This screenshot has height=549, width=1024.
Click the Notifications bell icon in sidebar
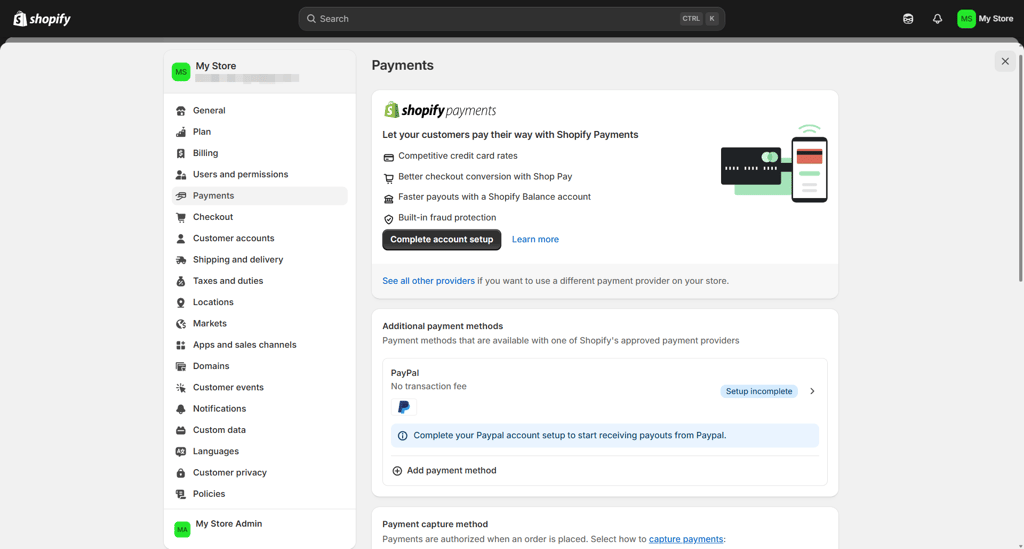click(x=181, y=409)
